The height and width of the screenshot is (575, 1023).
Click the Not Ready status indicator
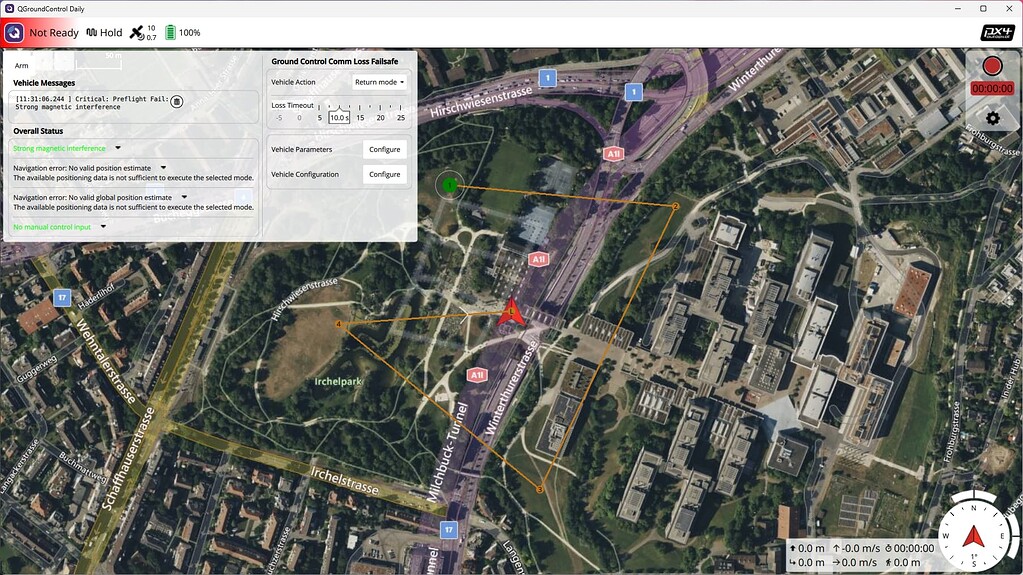click(x=53, y=32)
